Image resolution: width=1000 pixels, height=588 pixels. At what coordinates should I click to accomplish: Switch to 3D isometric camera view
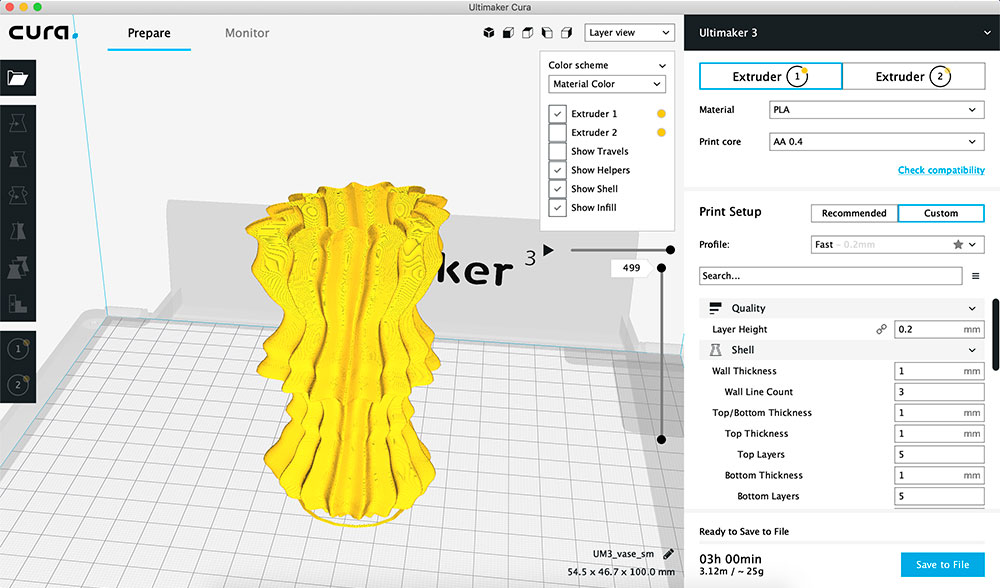coord(489,33)
